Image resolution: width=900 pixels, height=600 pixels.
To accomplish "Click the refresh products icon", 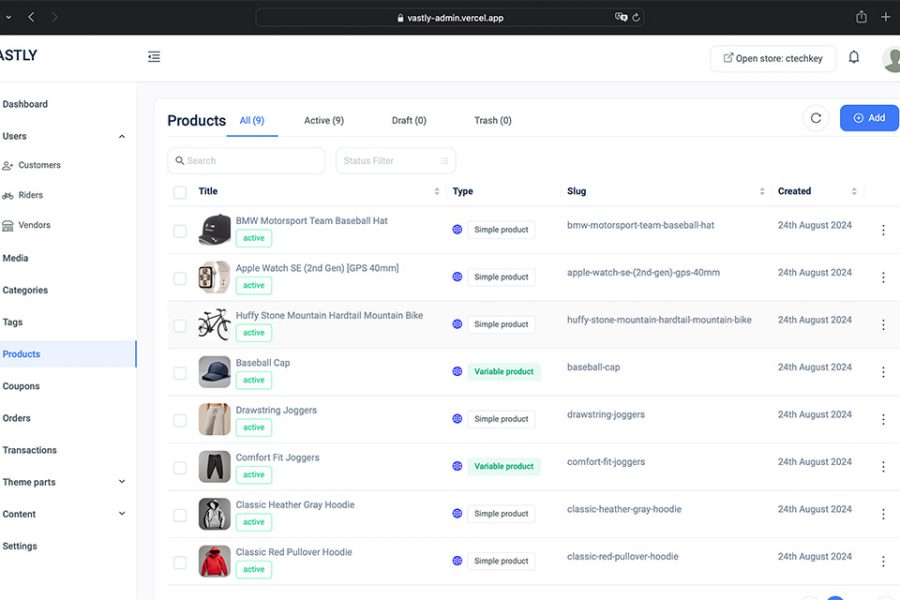I will pos(815,118).
